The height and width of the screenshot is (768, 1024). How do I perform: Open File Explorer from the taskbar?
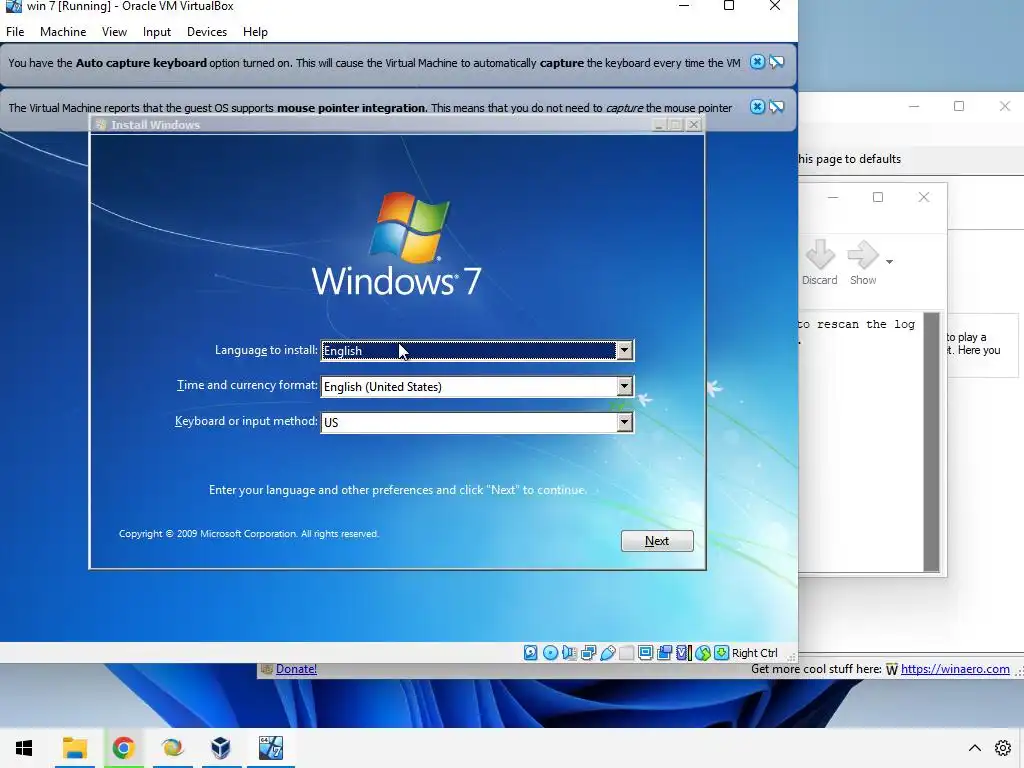coord(74,748)
